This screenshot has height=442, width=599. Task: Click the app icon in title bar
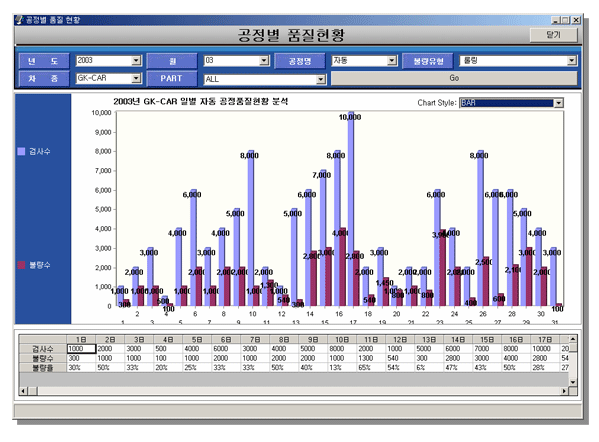coord(20,20)
